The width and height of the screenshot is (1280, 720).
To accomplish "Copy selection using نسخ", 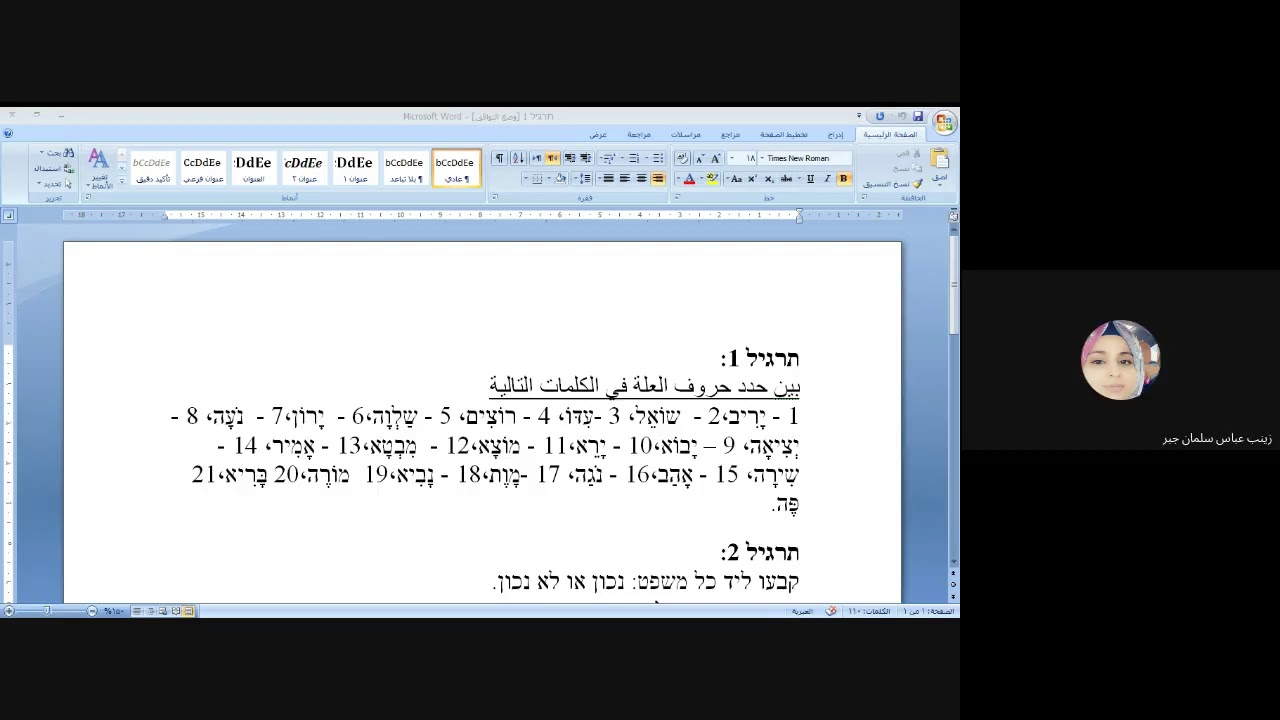I will coord(909,168).
